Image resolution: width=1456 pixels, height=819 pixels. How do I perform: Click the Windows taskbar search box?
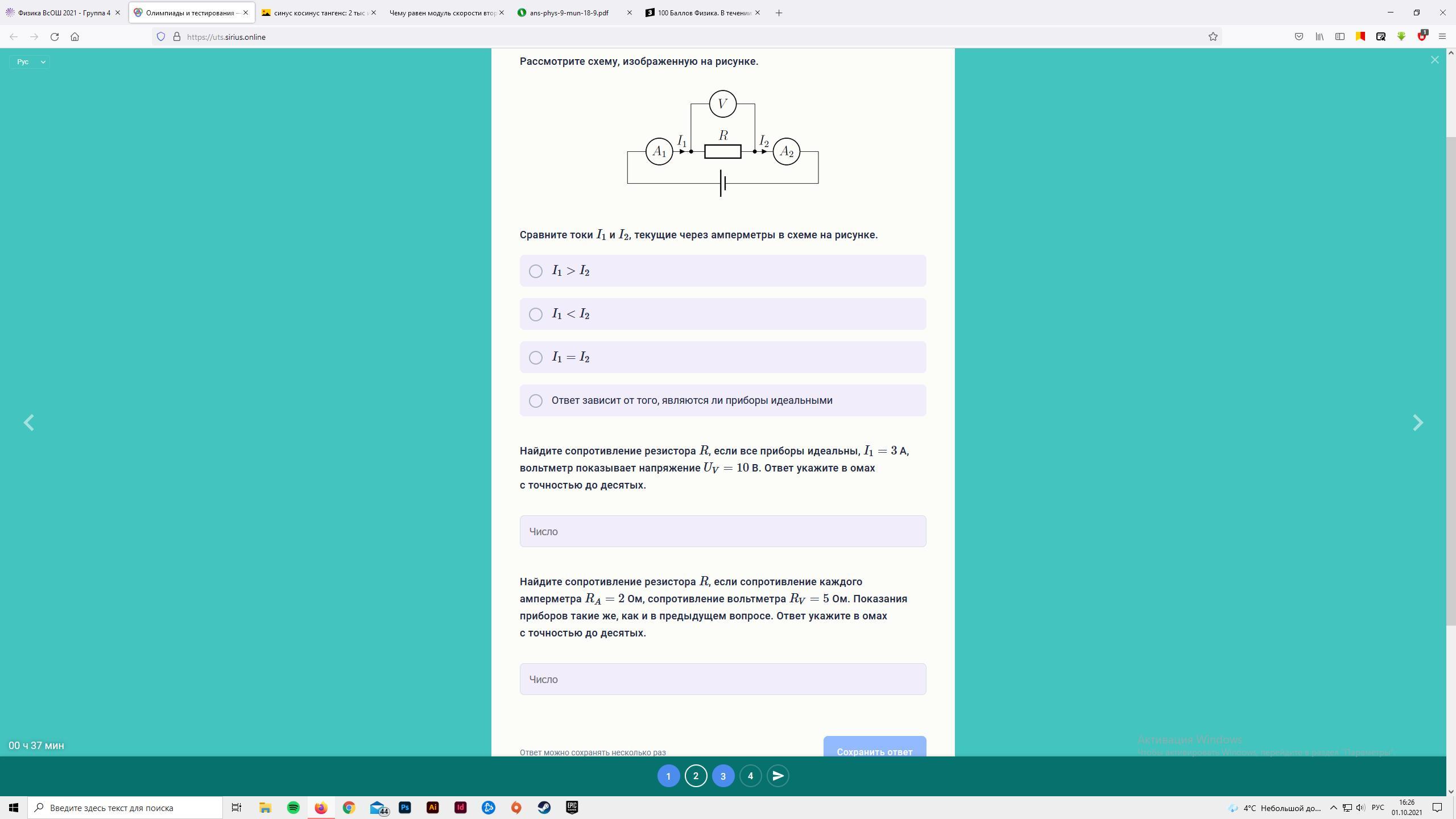pyautogui.click(x=125, y=808)
